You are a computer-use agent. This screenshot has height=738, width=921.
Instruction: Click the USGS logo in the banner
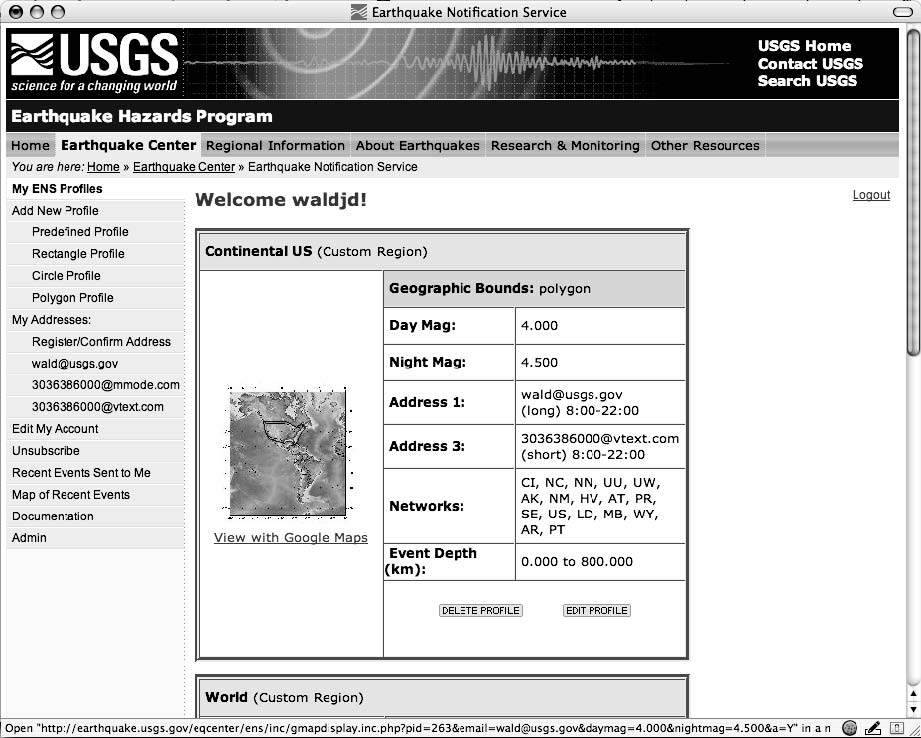(x=94, y=63)
